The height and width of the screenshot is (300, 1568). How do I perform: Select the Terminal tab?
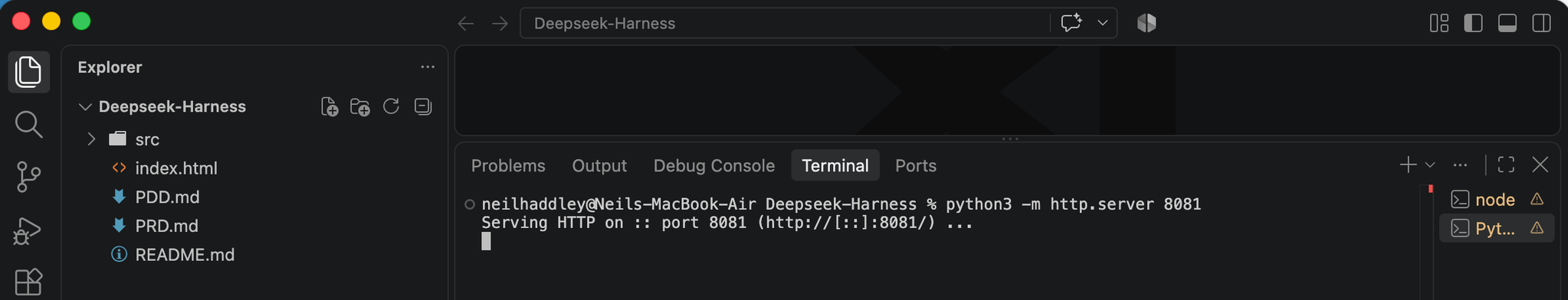835,165
